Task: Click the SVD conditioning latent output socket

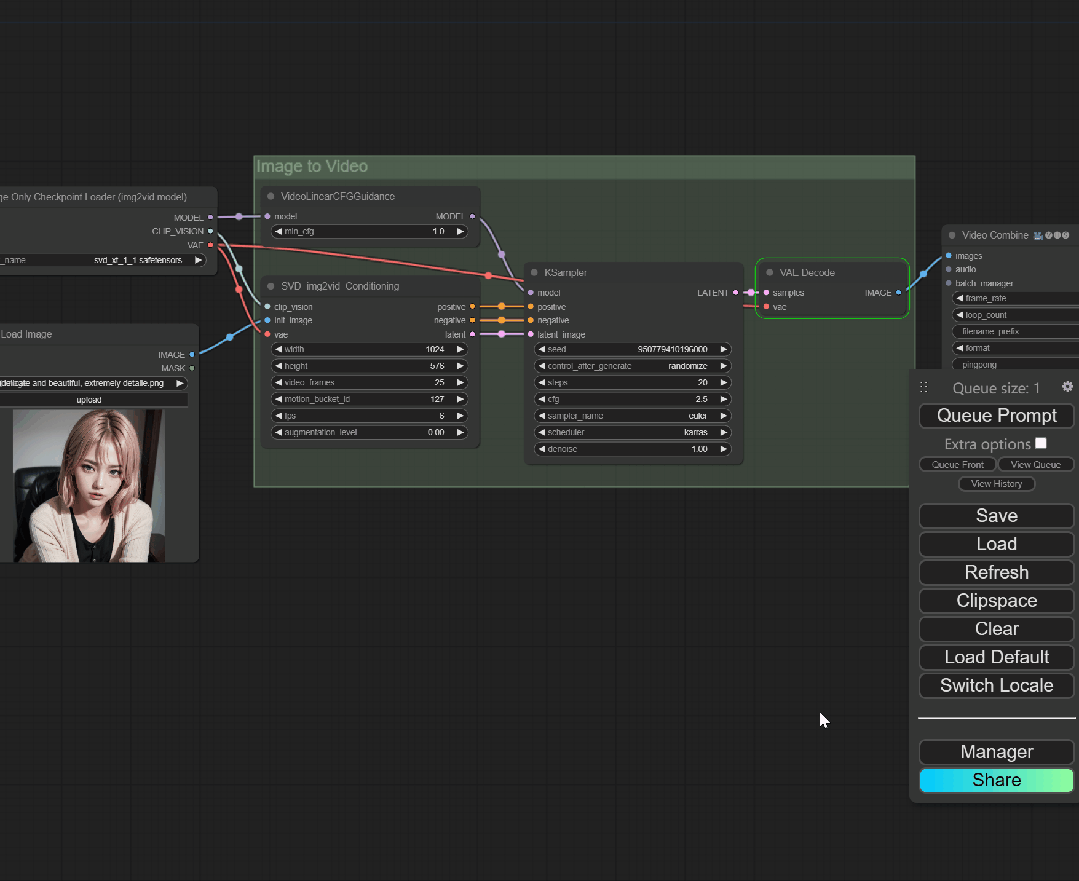Action: [x=472, y=335]
